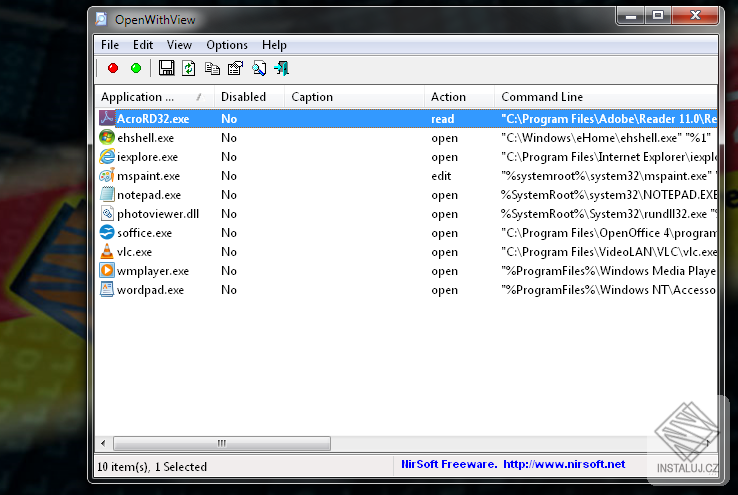
Task: Click the 'open' action for soffice.exe
Action: 444,233
